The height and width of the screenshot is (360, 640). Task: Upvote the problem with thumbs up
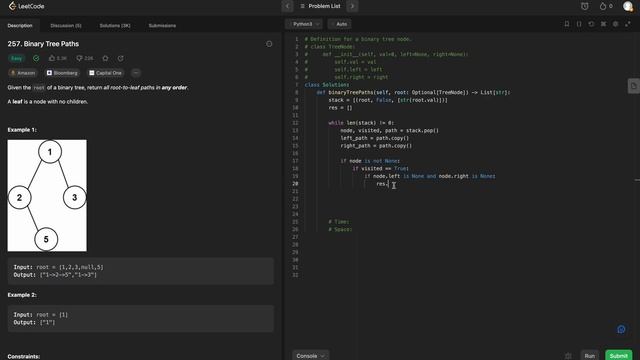(x=58, y=58)
